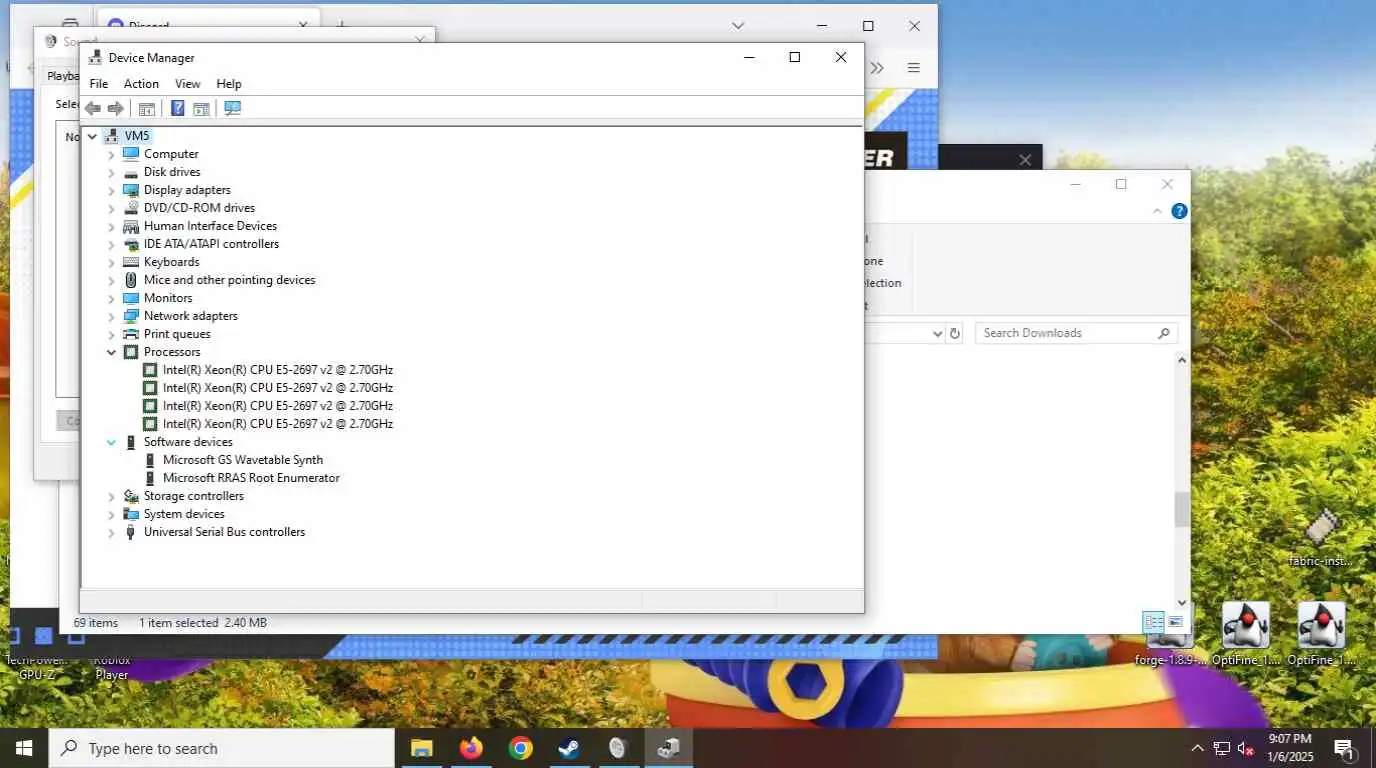
Task: Select the Print queues icon
Action: coord(131,334)
